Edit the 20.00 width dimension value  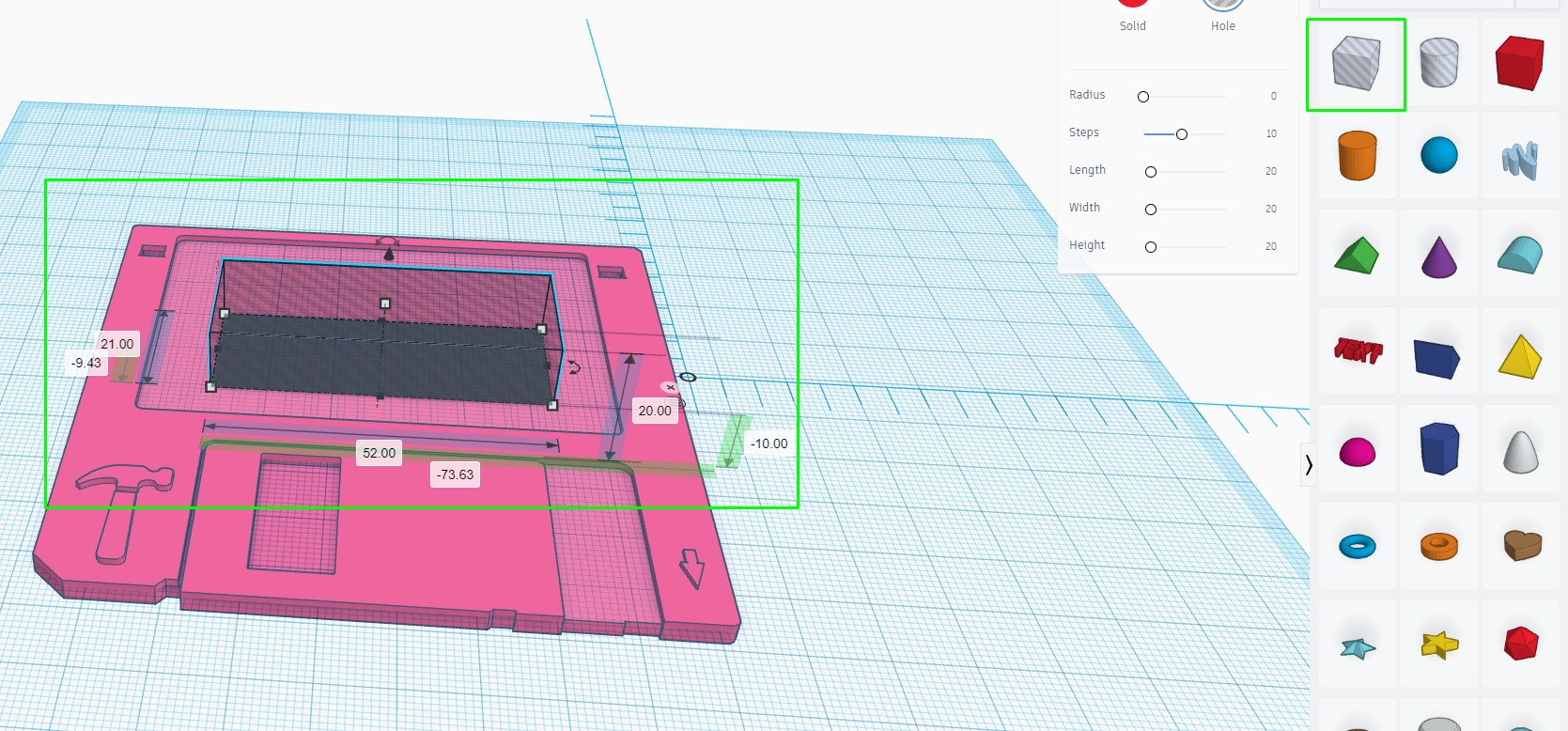tap(655, 411)
